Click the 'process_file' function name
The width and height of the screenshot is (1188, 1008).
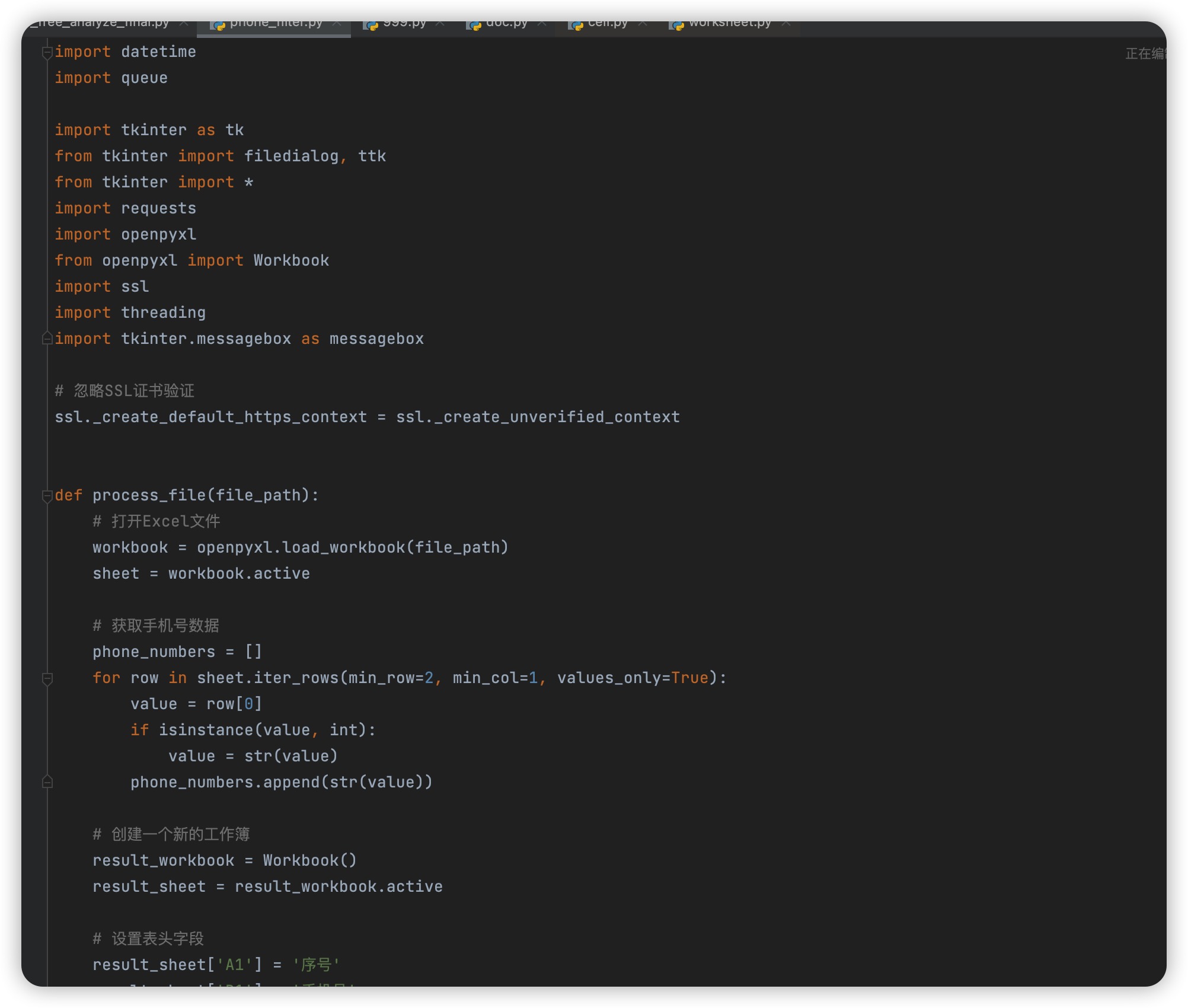[x=149, y=496]
